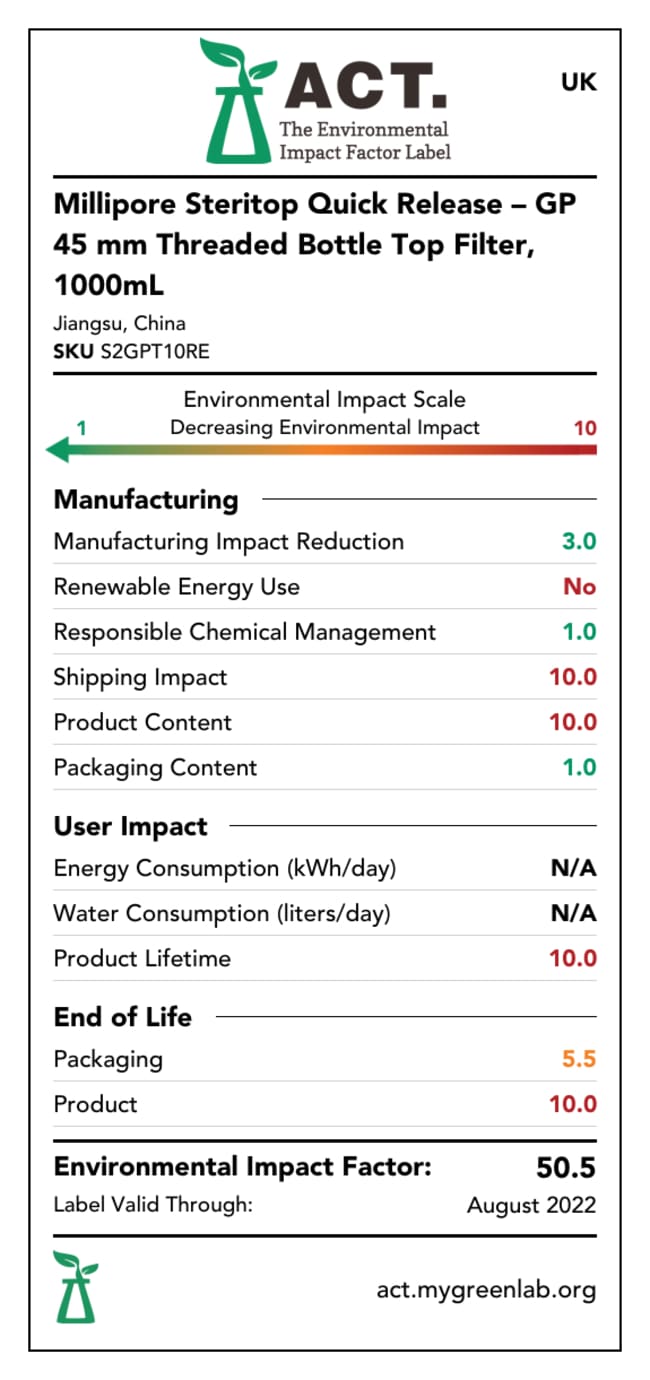
Task: Click the orange Packaging 5.5 score
Action: pos(579,1059)
